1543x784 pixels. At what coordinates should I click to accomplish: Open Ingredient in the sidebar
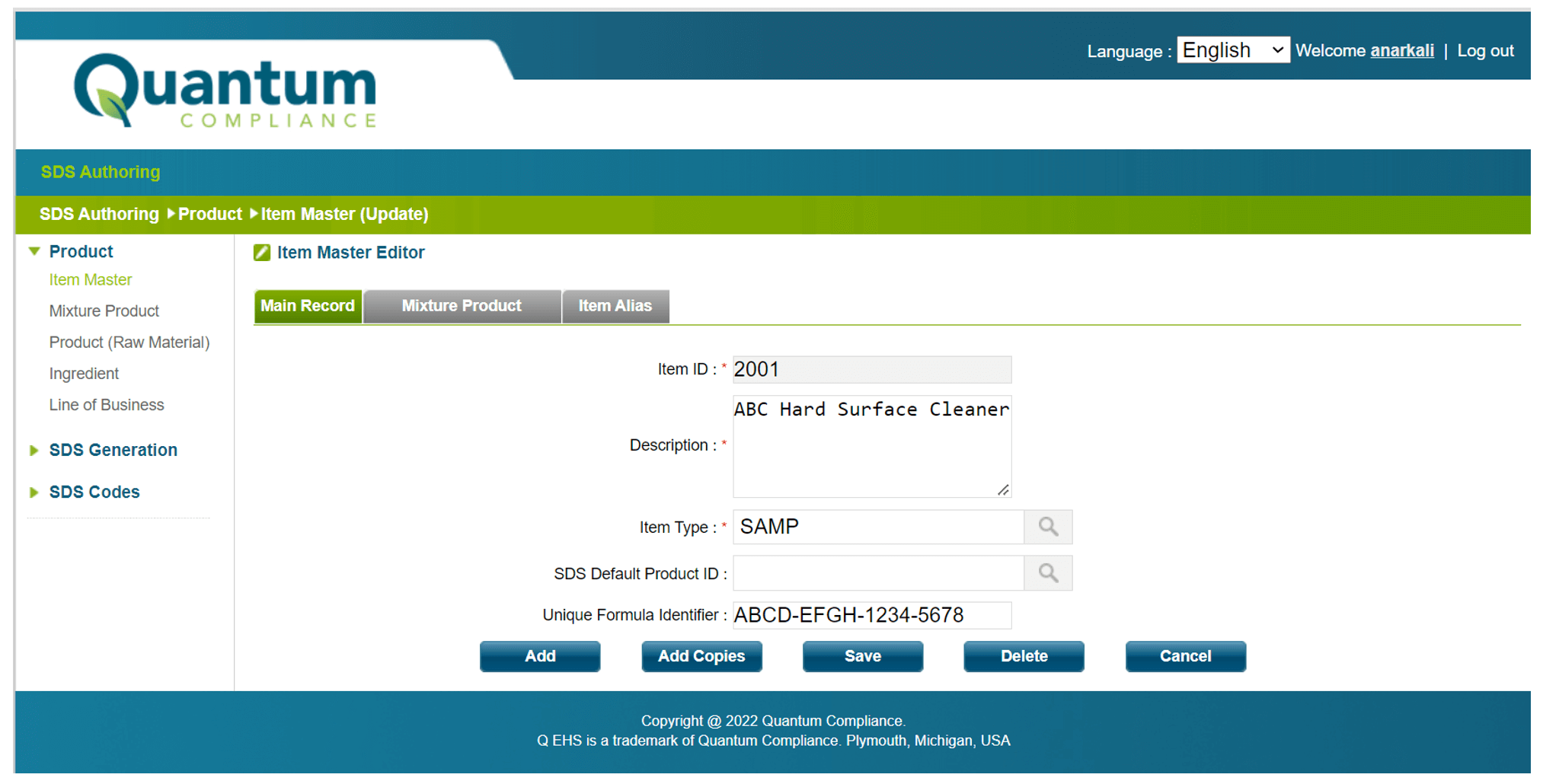pyautogui.click(x=84, y=373)
